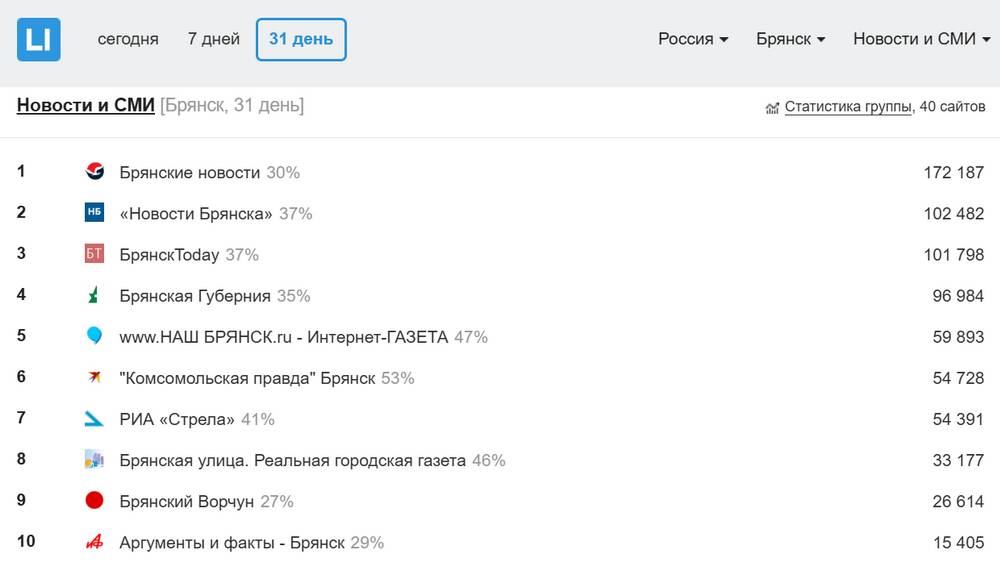Select the 31 день period tab
1000x563 pixels.
click(x=301, y=39)
